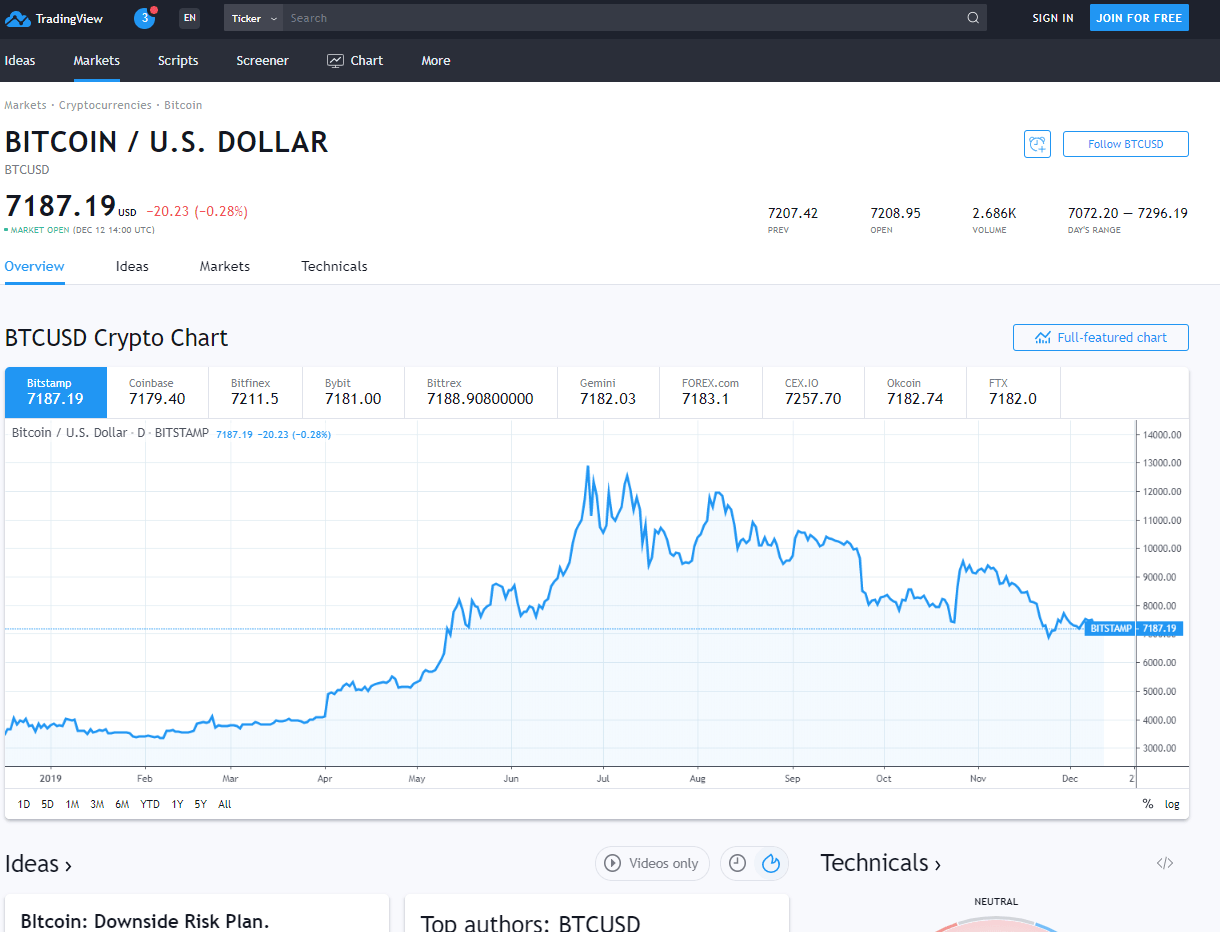Viewport: 1220px width, 932px height.
Task: Click the BTCUSD Crypto Chart heading
Action: tap(116, 338)
